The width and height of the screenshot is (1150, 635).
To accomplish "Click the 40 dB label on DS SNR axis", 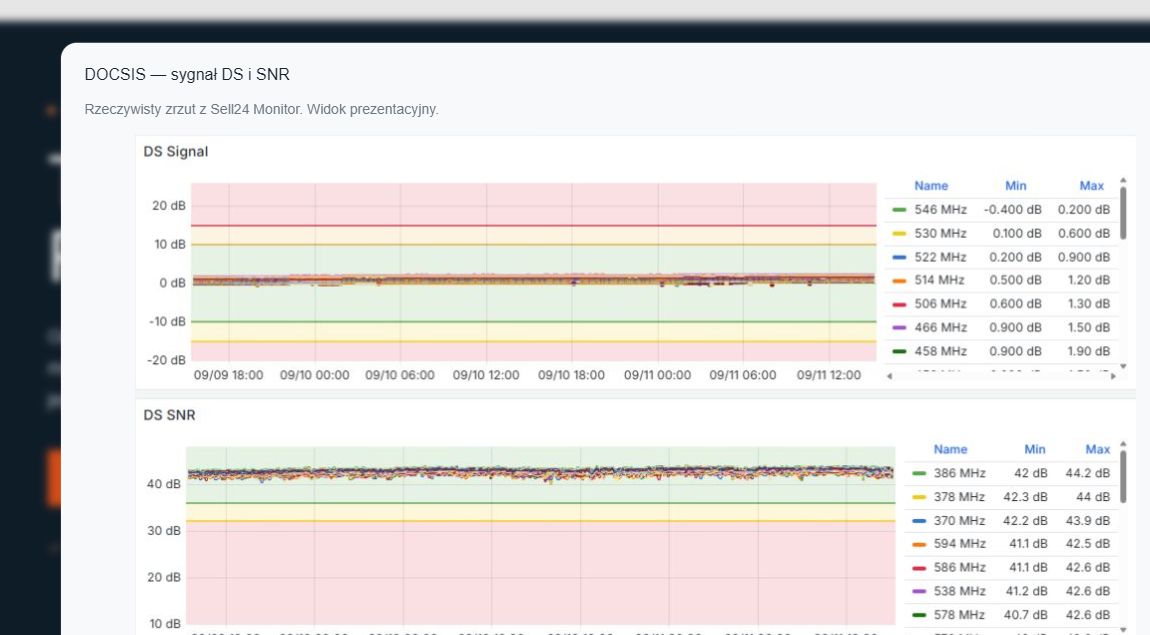I will [x=164, y=484].
